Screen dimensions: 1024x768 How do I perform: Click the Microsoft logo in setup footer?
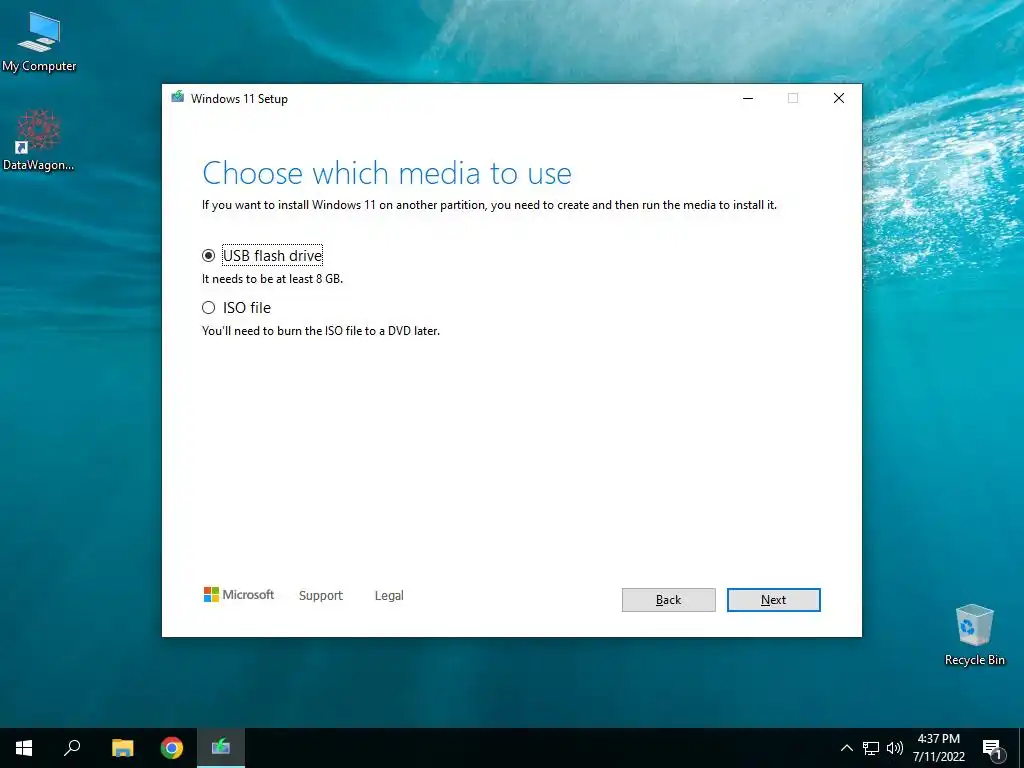239,594
